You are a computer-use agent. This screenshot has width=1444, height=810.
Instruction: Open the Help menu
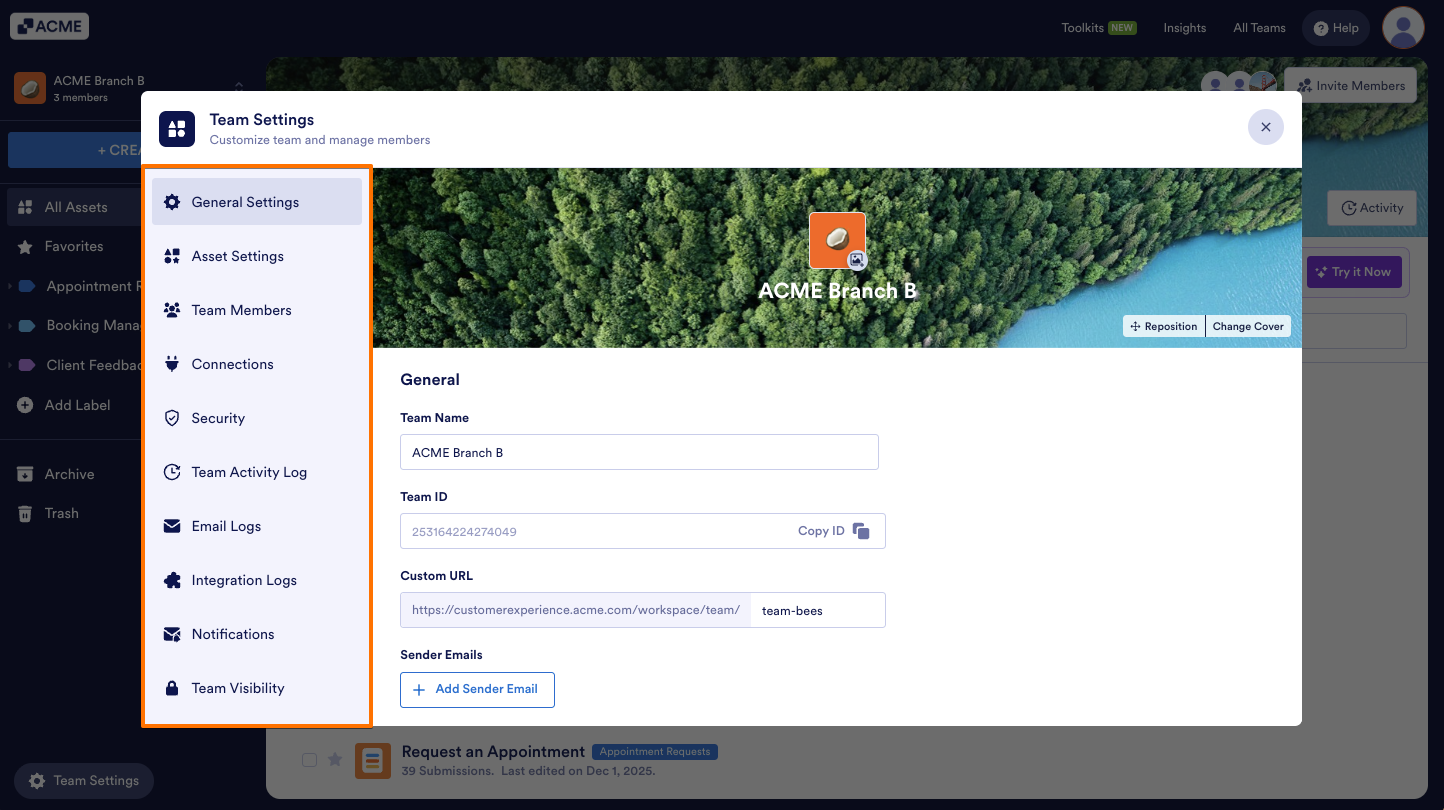(x=1336, y=28)
